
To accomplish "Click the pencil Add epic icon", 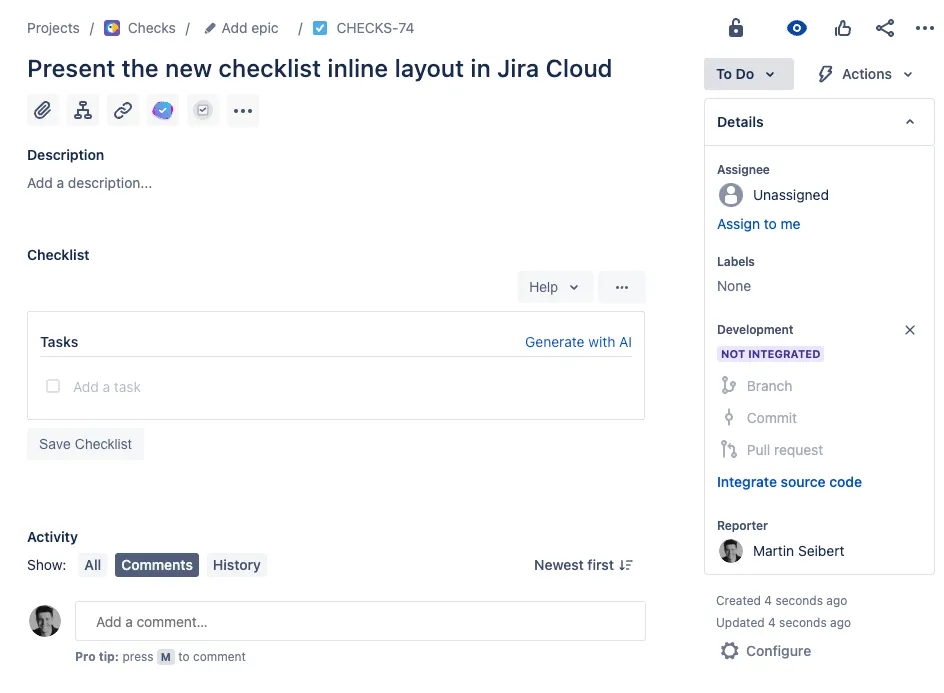I will (210, 28).
